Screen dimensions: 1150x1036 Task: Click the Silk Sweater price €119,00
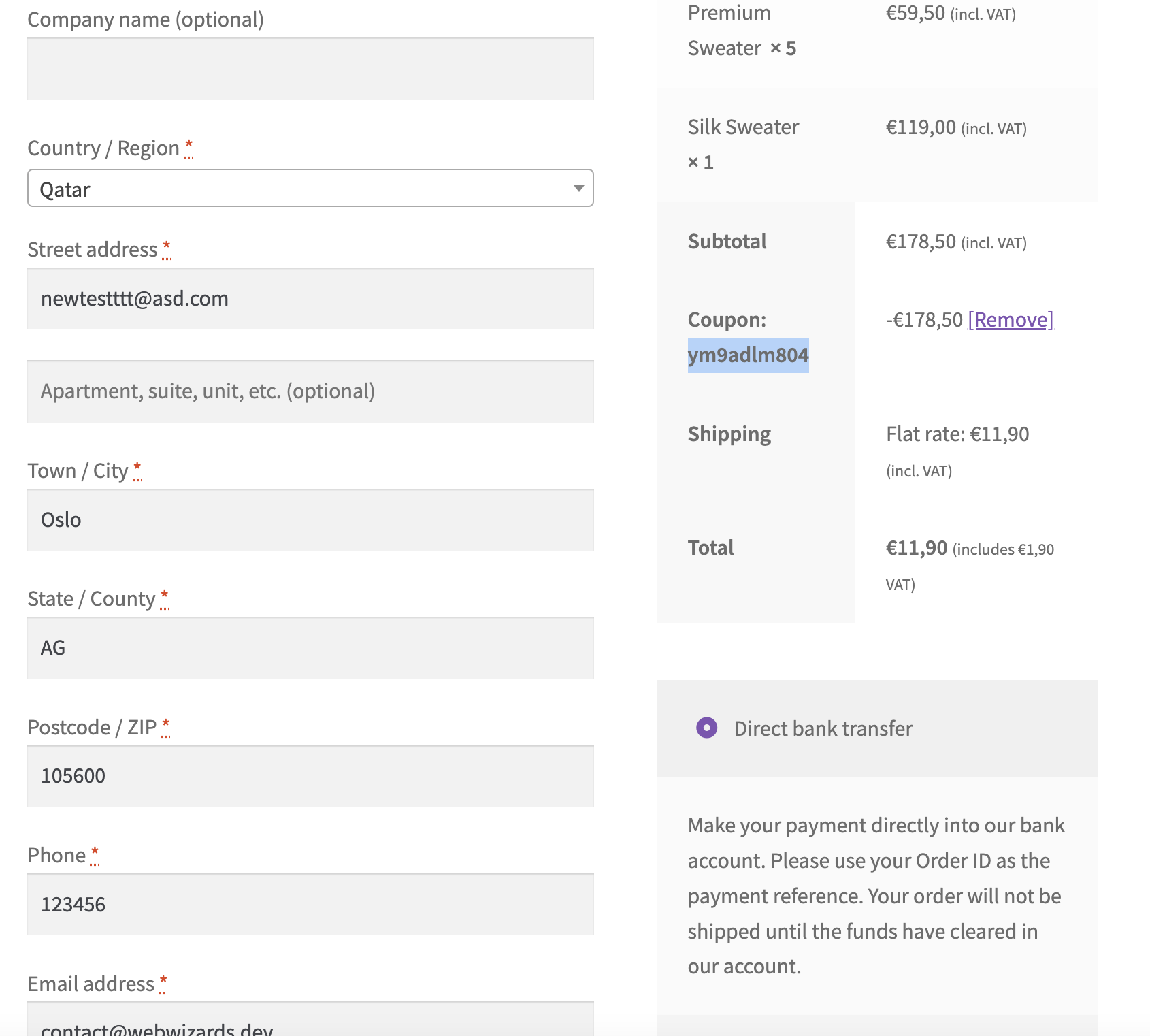coord(921,127)
